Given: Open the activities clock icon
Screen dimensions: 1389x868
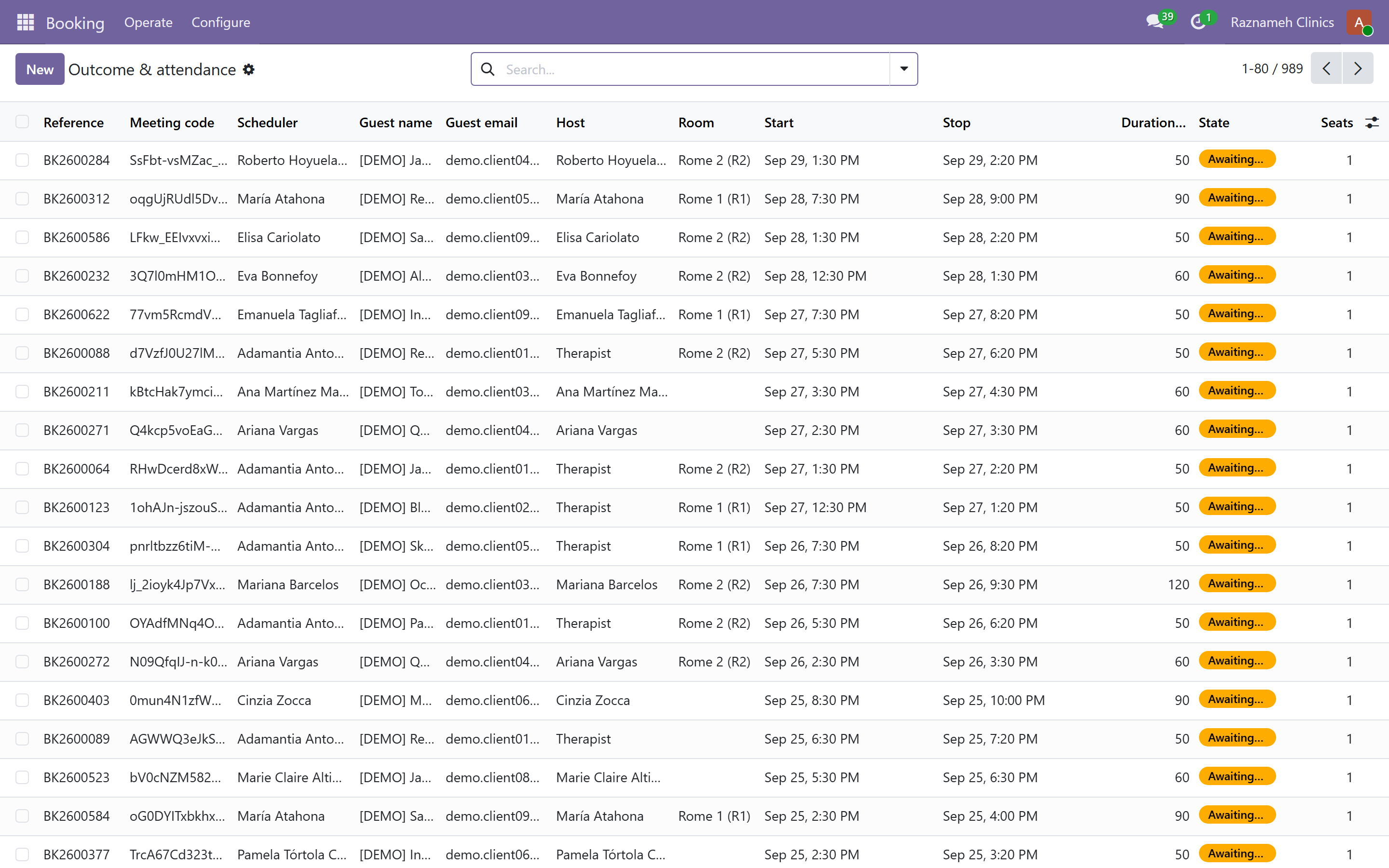Looking at the screenshot, I should 1198,22.
